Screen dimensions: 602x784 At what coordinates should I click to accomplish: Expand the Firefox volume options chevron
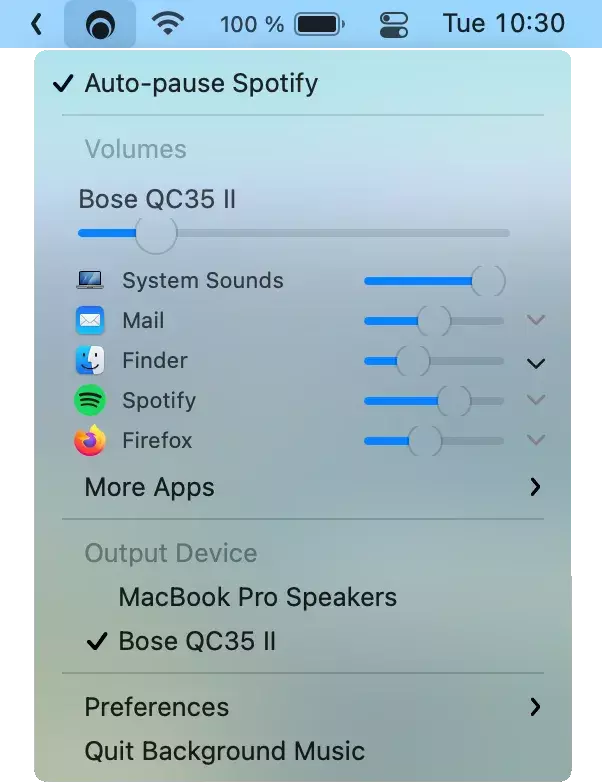(x=536, y=440)
